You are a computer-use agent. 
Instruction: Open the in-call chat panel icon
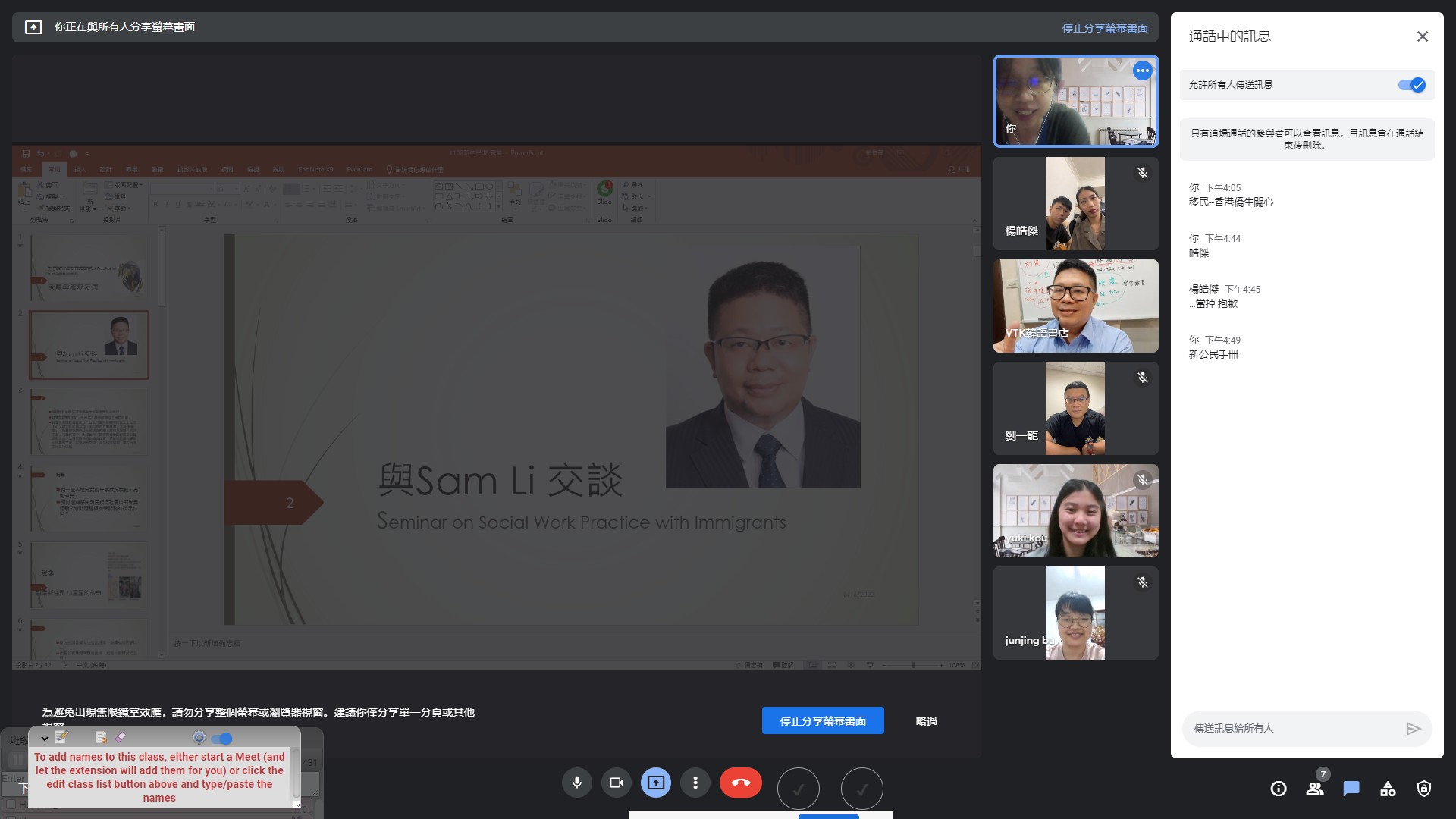click(x=1351, y=789)
